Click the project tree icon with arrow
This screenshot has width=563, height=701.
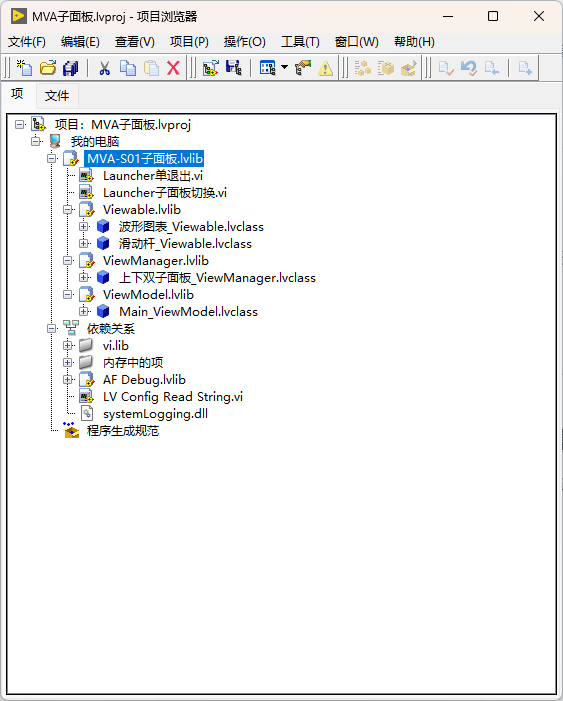tap(211, 68)
